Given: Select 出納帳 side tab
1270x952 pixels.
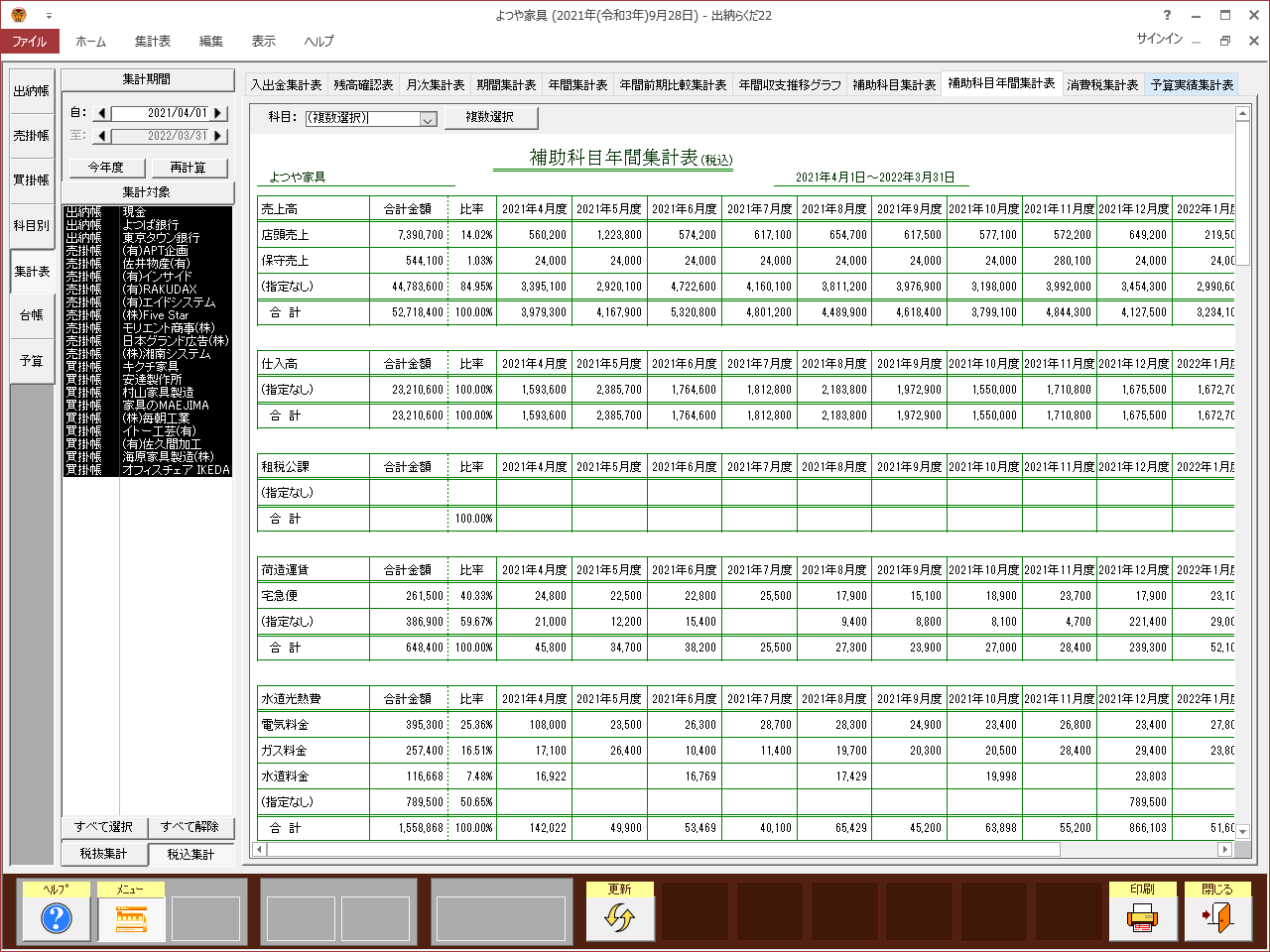Looking at the screenshot, I should click(32, 91).
